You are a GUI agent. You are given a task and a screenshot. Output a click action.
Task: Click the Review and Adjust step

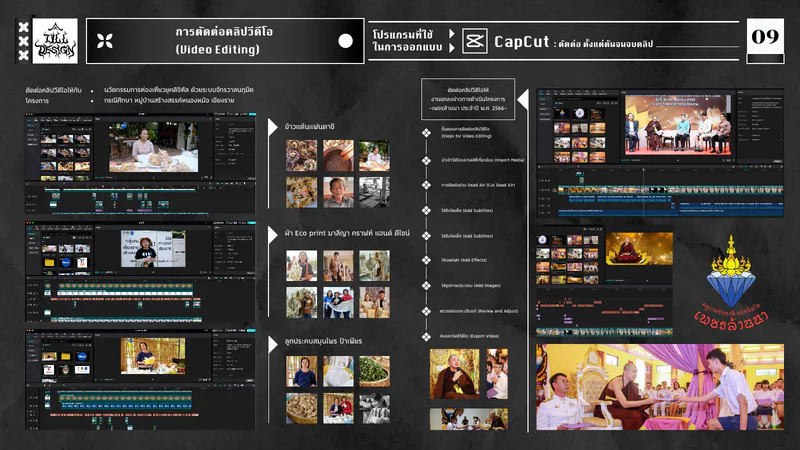[479, 311]
